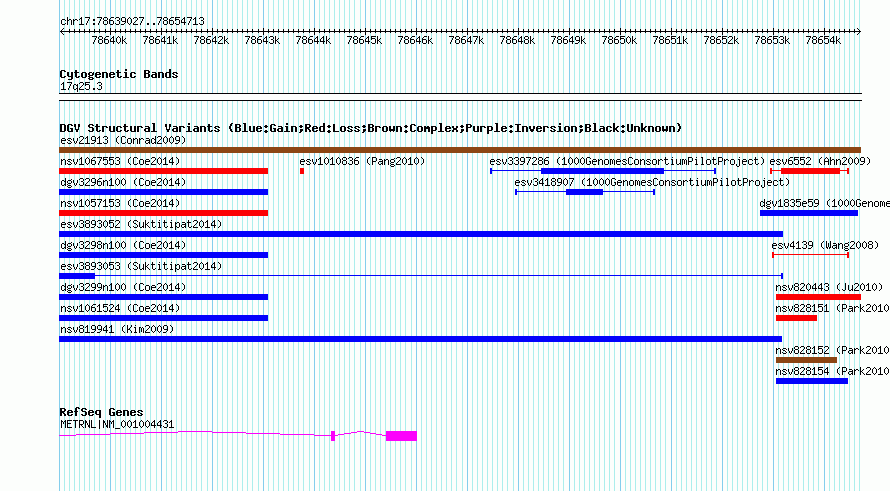Select the nsv1057153 (Coe2014) variant label
The height and width of the screenshot is (491, 890).
(120, 204)
